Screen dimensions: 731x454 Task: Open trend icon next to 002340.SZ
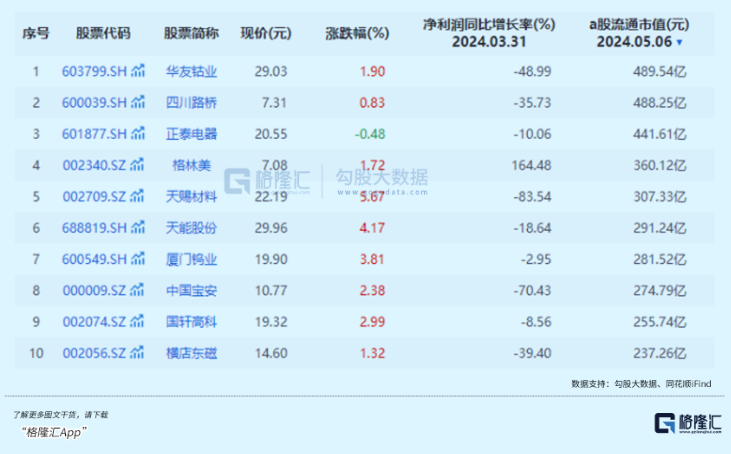(138, 164)
